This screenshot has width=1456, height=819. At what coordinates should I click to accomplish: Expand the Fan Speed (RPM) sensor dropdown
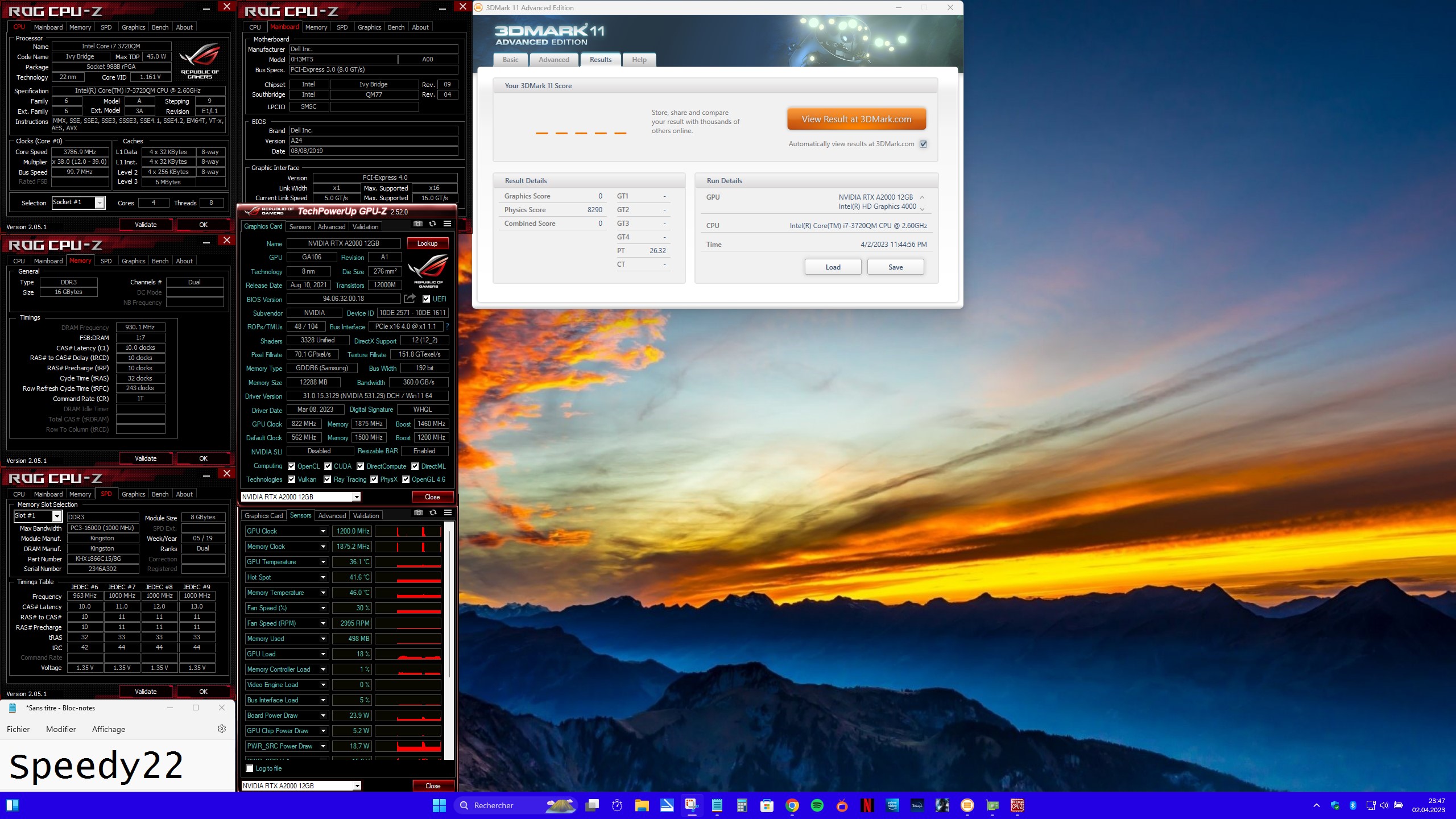pyautogui.click(x=323, y=623)
